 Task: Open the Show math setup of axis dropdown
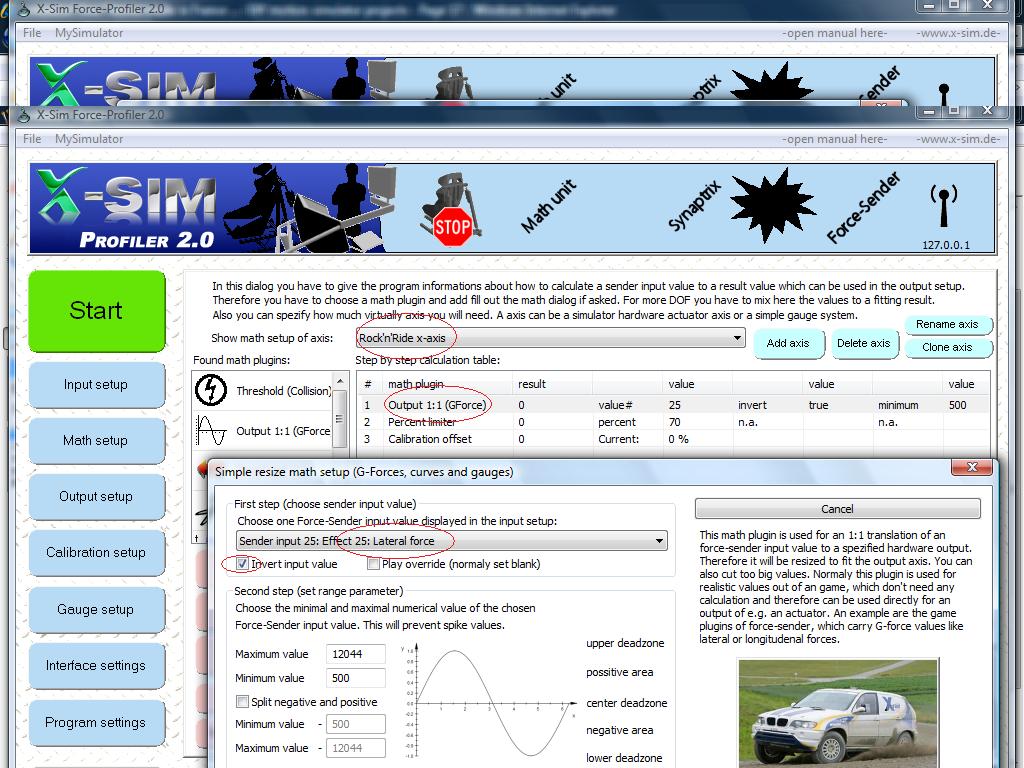point(551,338)
